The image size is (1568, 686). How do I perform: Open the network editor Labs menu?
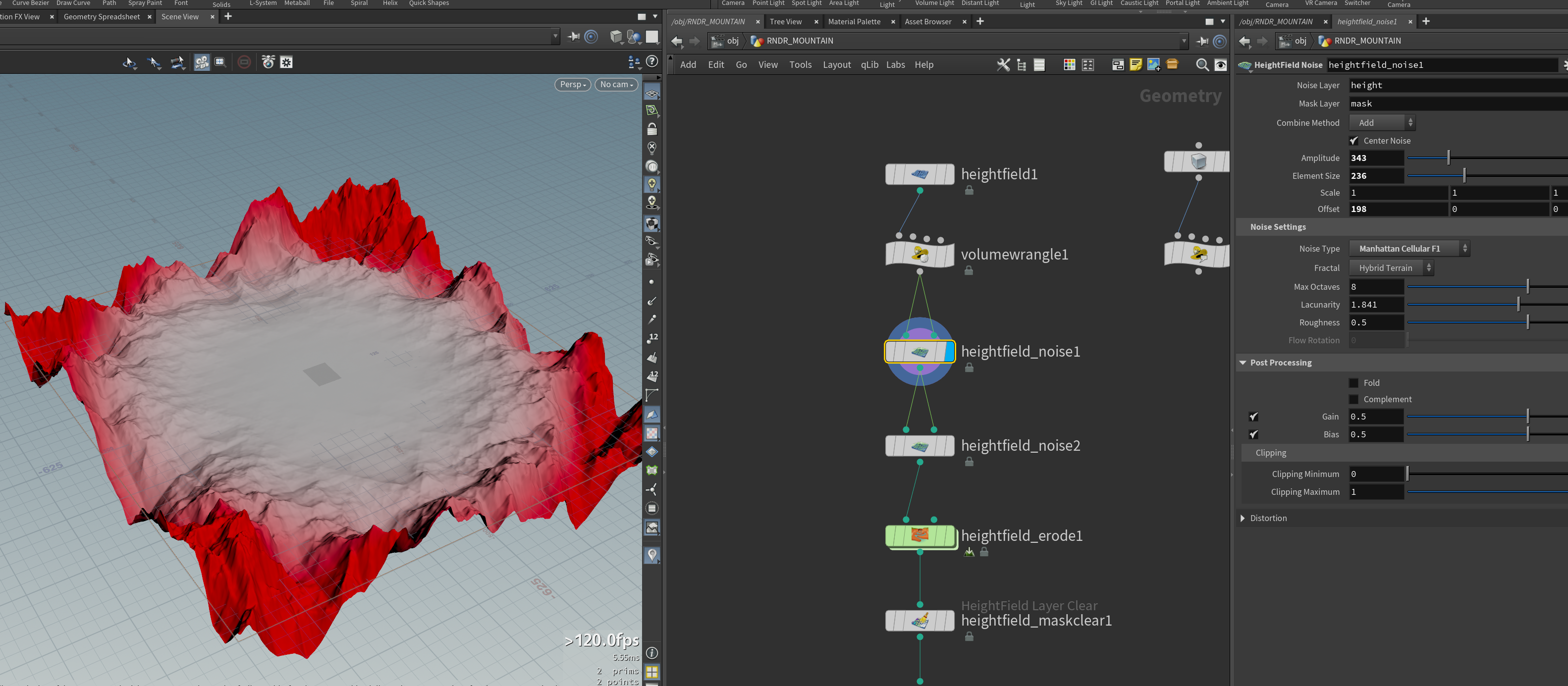pos(895,64)
